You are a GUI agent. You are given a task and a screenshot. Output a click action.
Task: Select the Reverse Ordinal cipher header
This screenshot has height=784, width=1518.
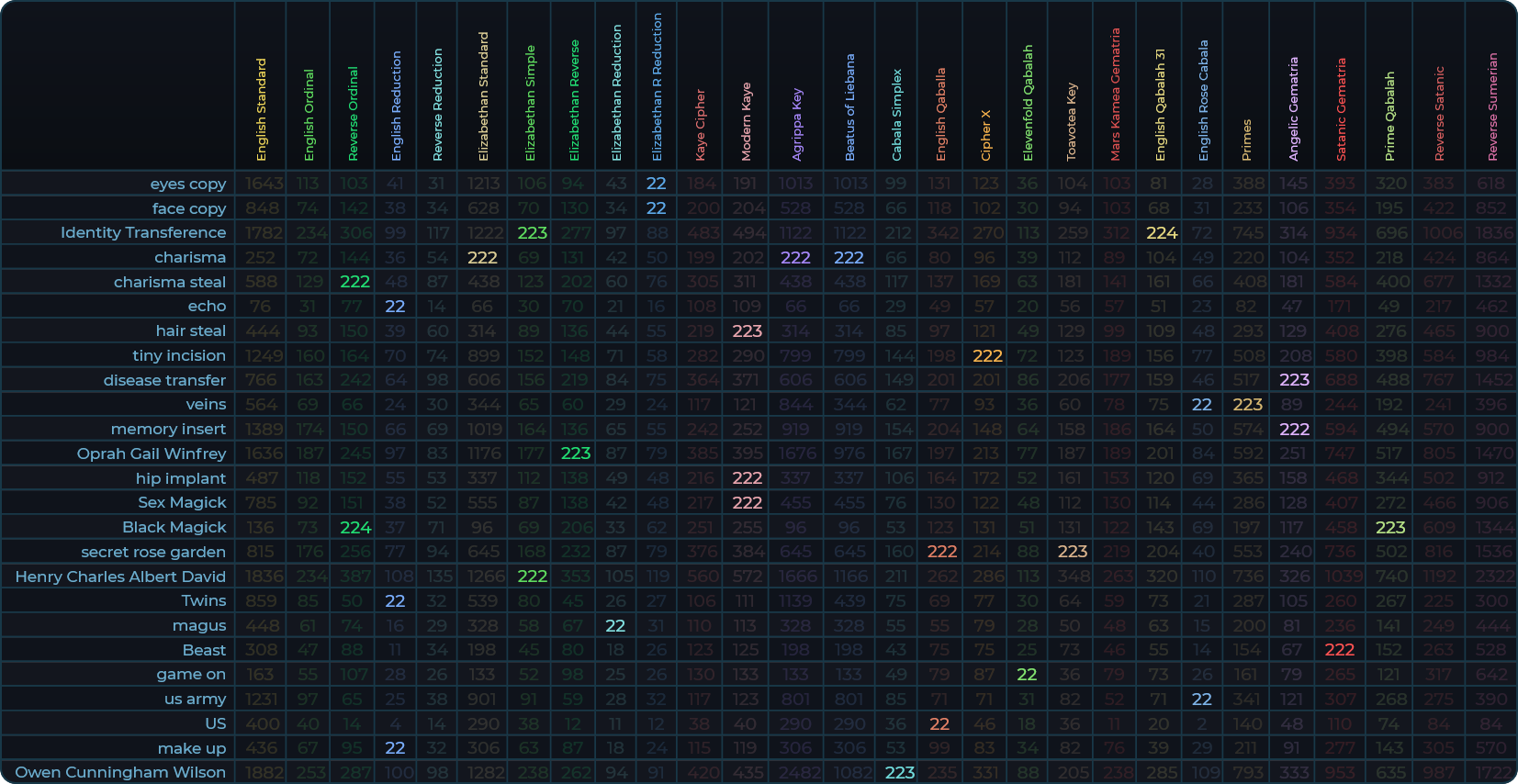(x=353, y=113)
